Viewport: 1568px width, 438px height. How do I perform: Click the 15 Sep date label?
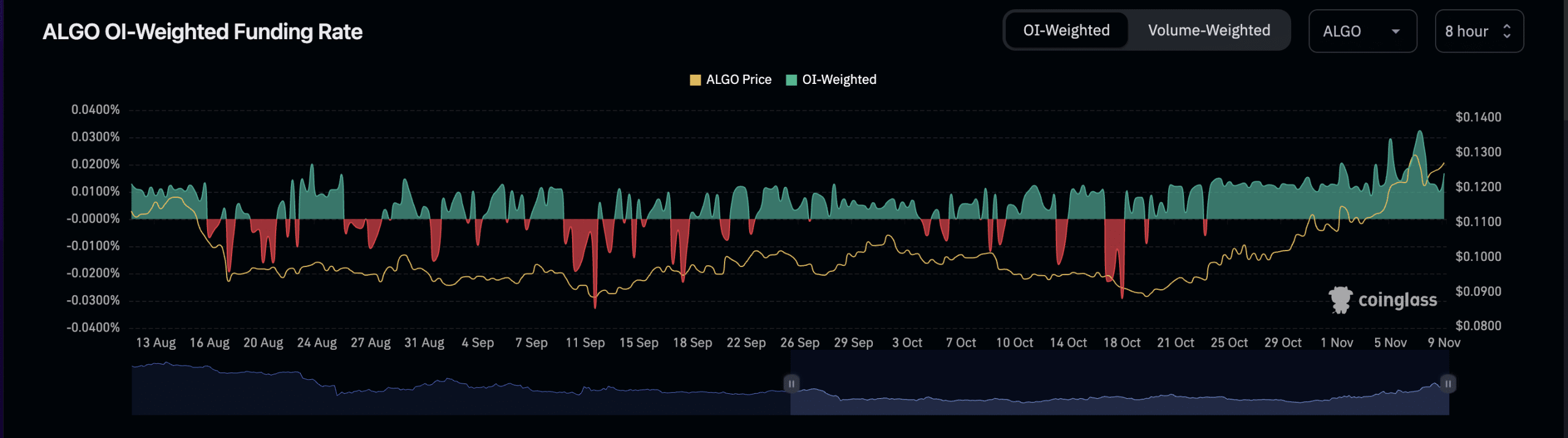coord(639,343)
